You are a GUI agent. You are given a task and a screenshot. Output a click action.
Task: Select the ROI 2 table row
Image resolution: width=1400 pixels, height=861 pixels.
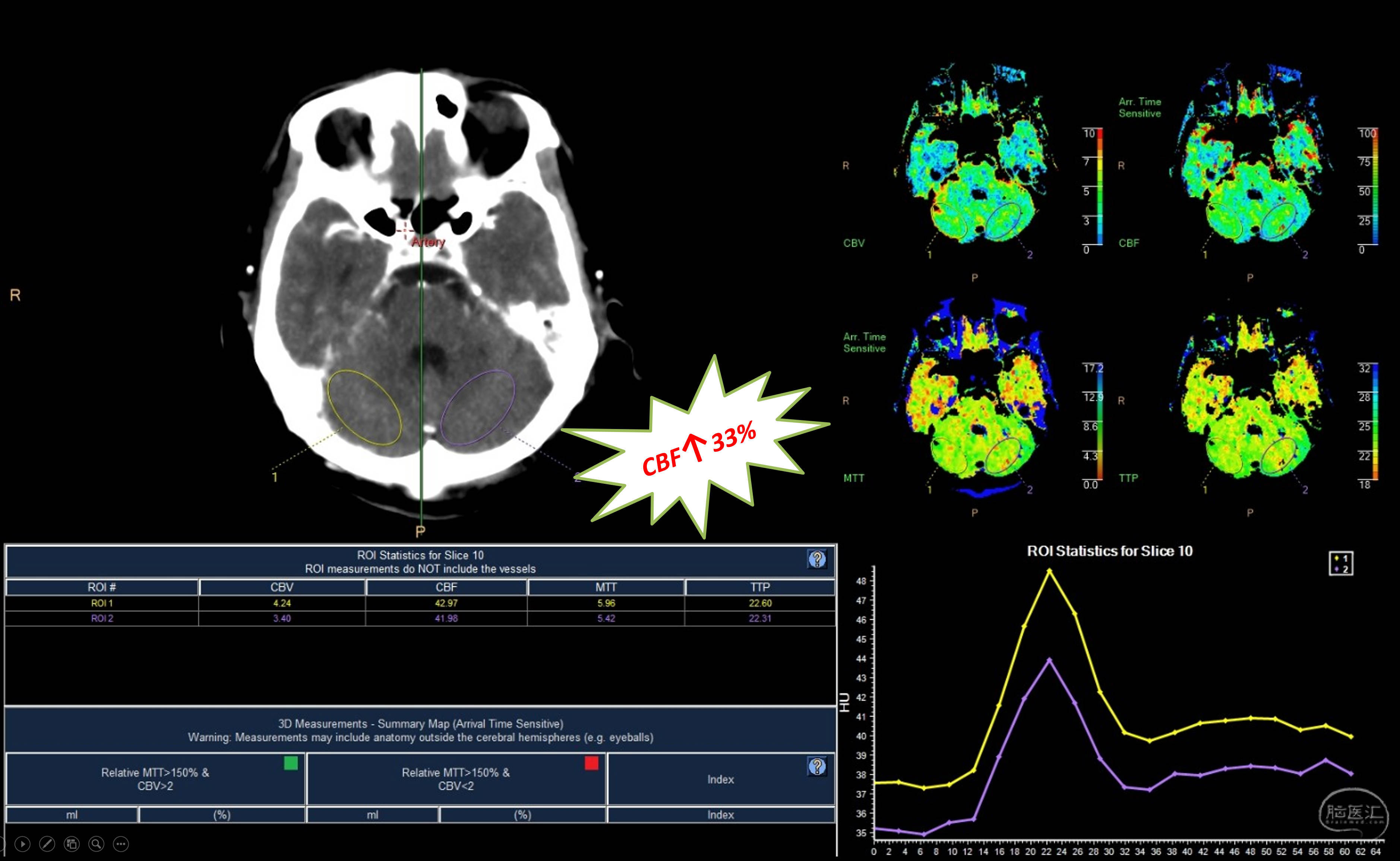point(102,618)
